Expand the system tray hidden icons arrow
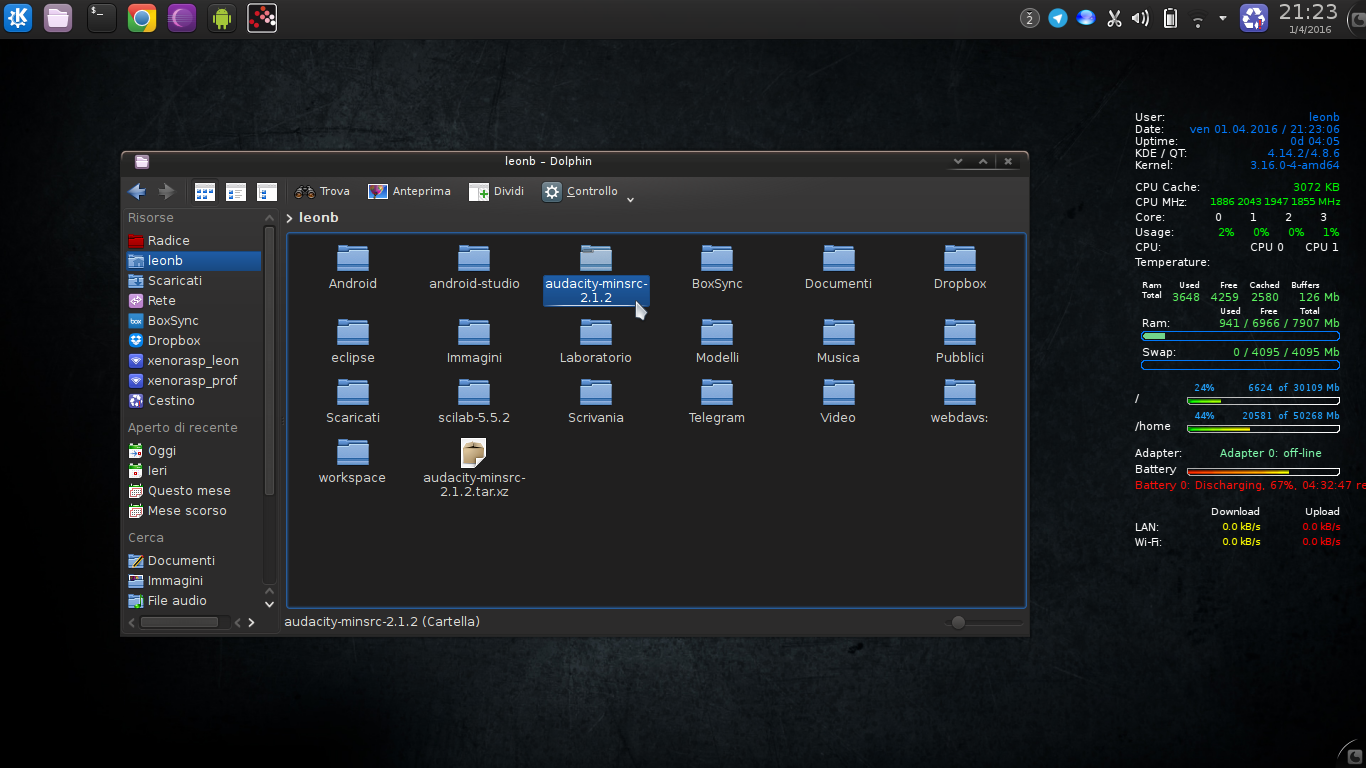 tap(1222, 17)
